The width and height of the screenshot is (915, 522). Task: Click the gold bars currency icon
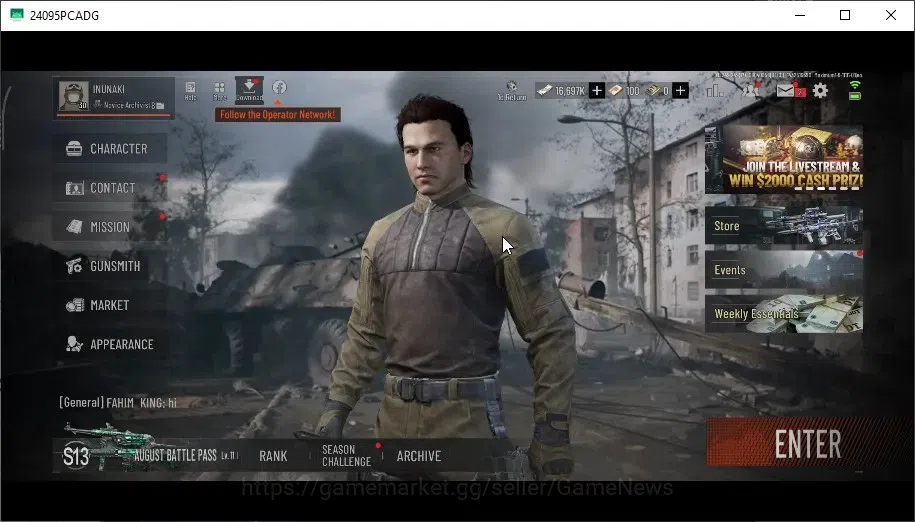point(653,90)
